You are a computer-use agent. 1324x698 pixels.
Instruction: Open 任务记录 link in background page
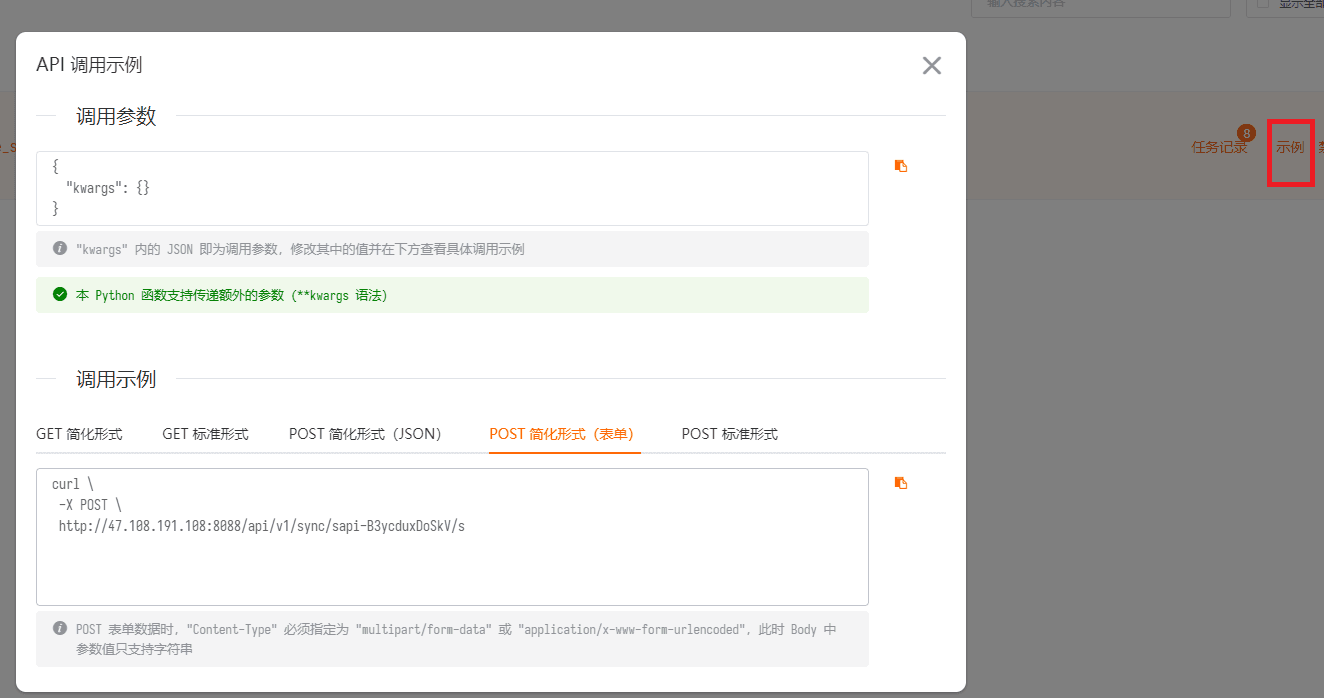click(1219, 147)
